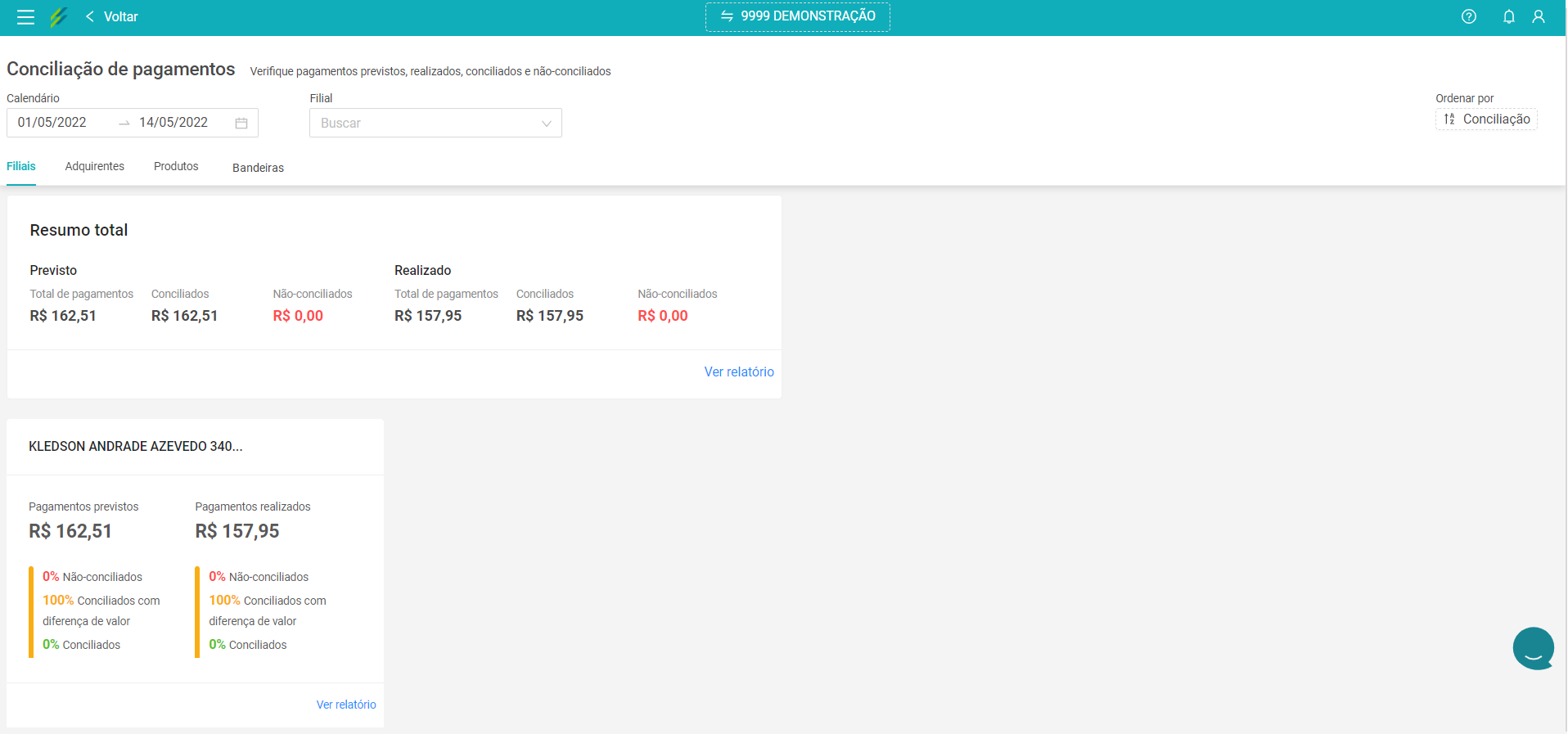Click 100% Conciliados com diferença under realizados
The height and width of the screenshot is (734, 1568).
point(268,610)
